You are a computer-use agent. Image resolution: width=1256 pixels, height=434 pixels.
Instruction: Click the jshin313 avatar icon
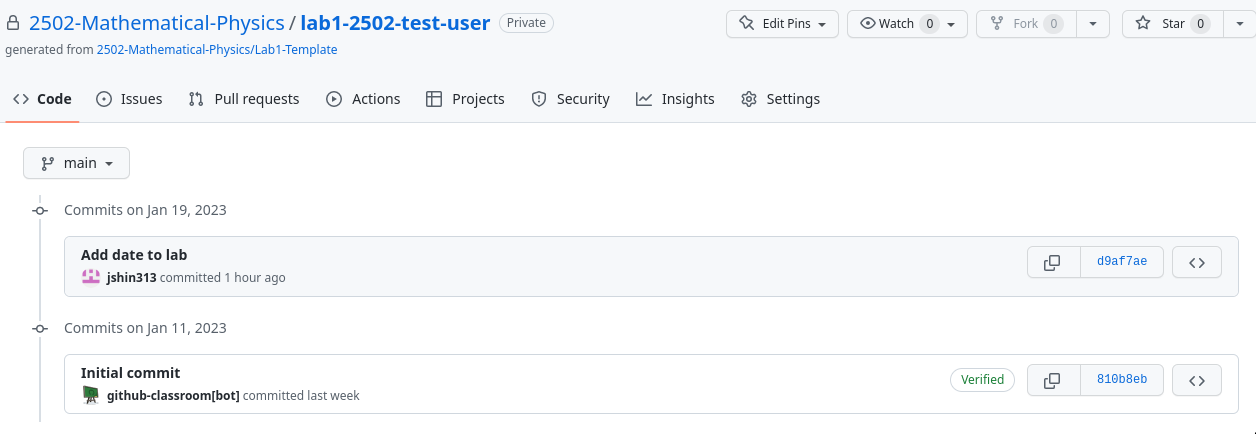tap(91, 277)
